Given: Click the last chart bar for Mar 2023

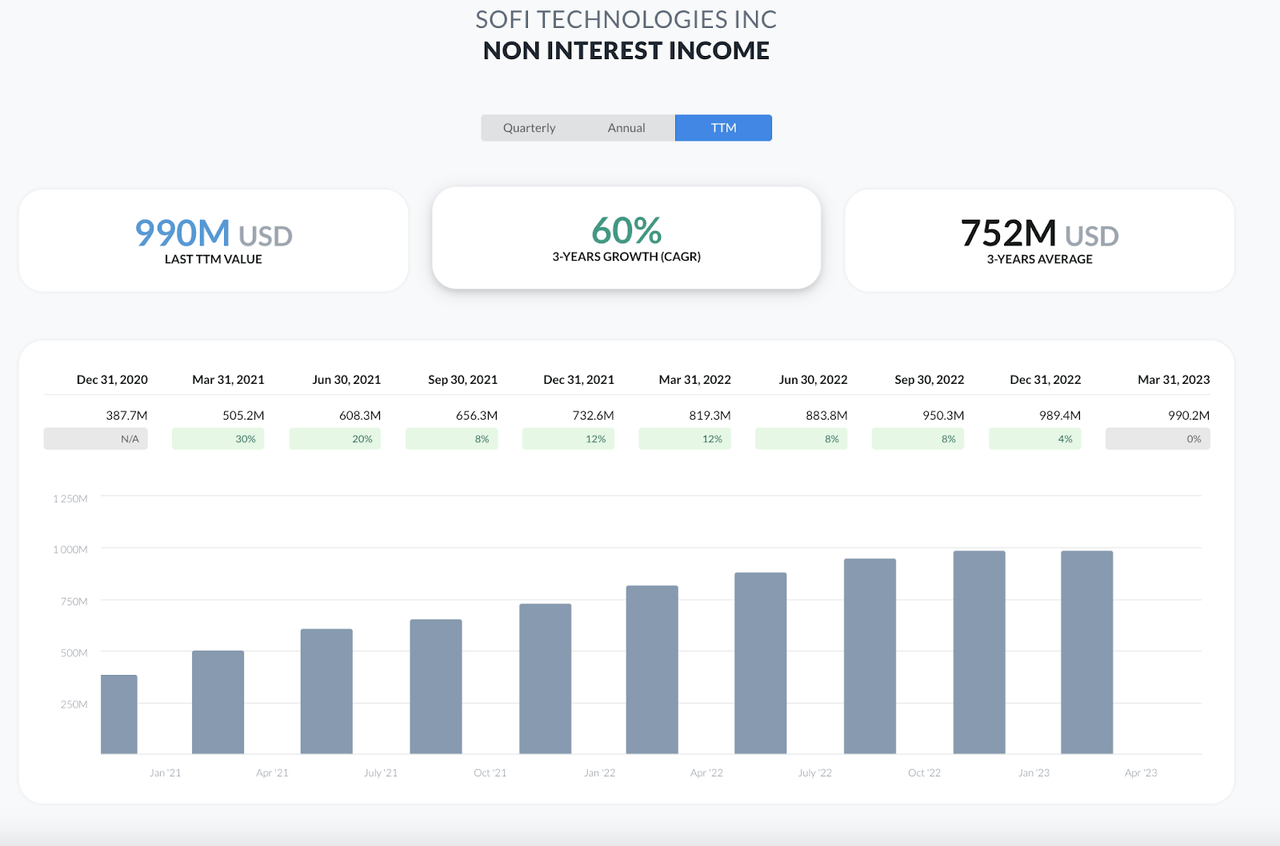Looking at the screenshot, I should [1087, 652].
